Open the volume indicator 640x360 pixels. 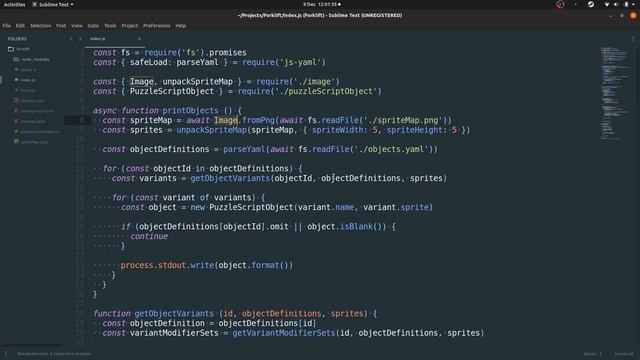click(616, 4)
